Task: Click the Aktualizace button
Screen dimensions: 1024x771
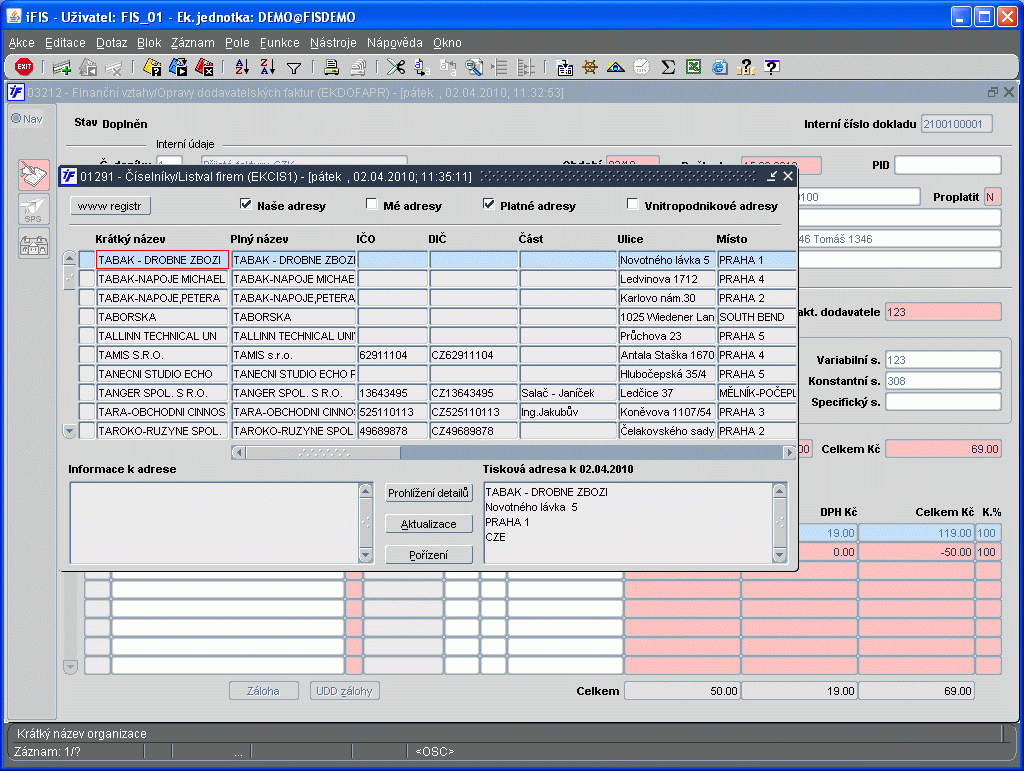Action: pos(428,524)
